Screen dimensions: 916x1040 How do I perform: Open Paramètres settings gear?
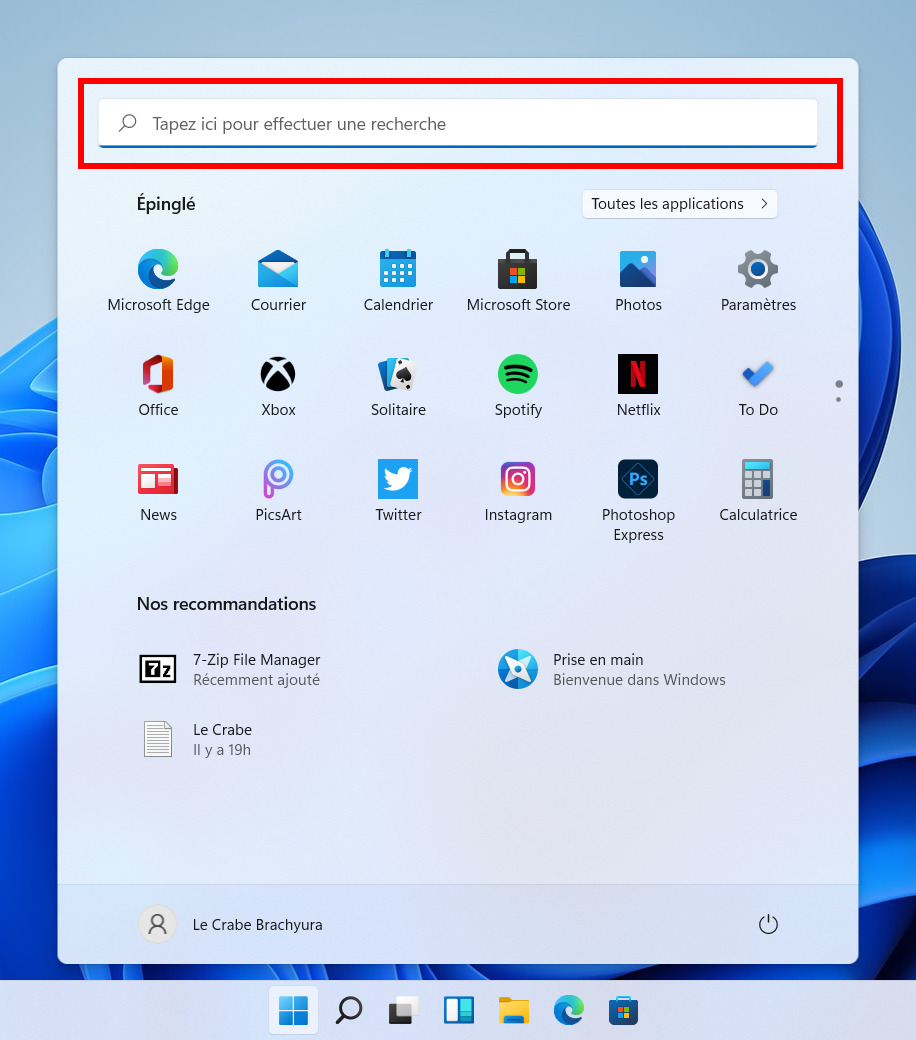[758, 281]
